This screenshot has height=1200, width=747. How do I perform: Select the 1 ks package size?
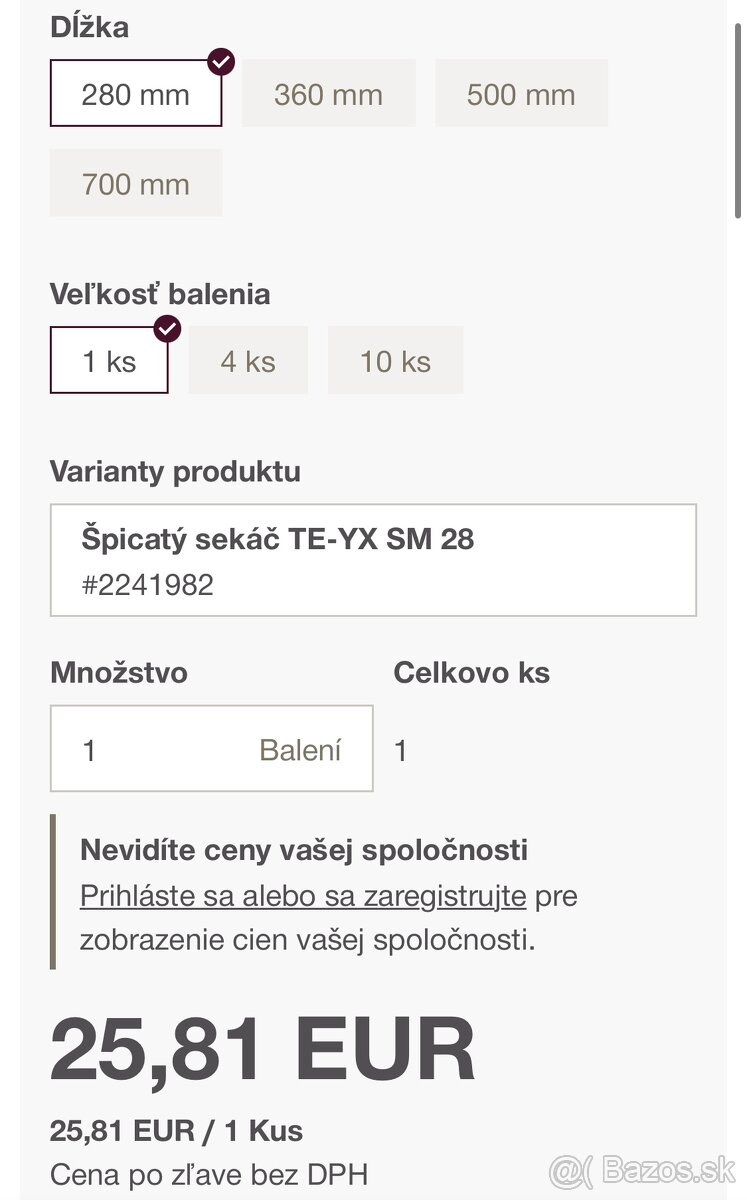(109, 360)
